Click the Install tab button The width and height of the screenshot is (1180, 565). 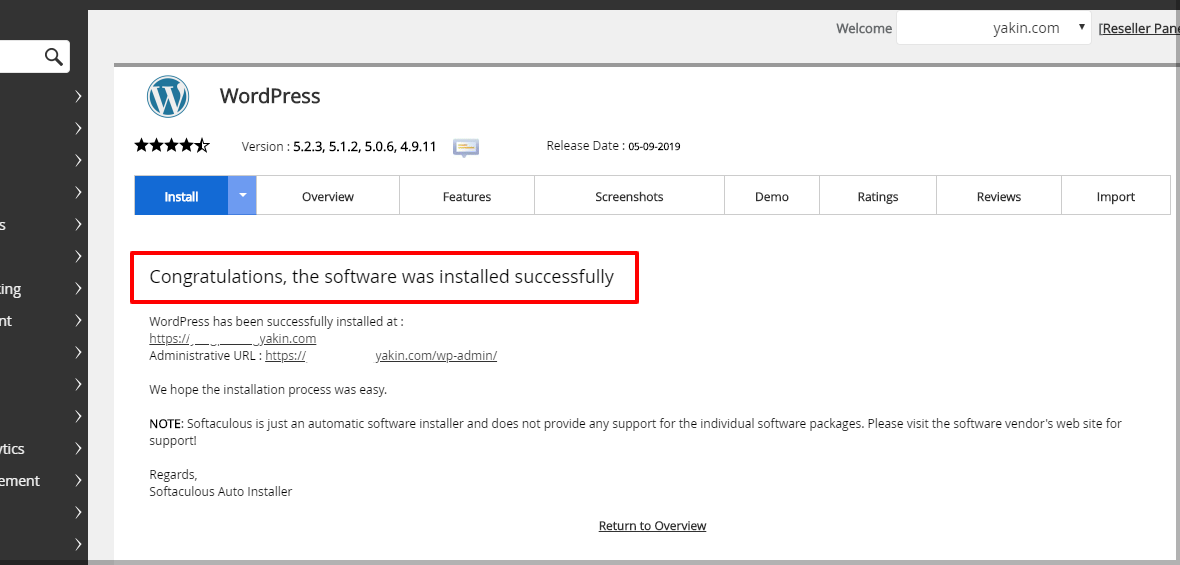[x=181, y=196]
